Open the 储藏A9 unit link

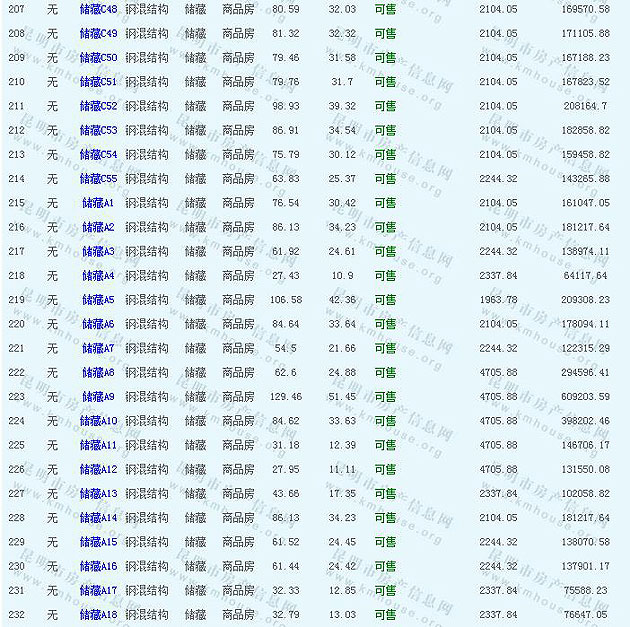tap(98, 397)
